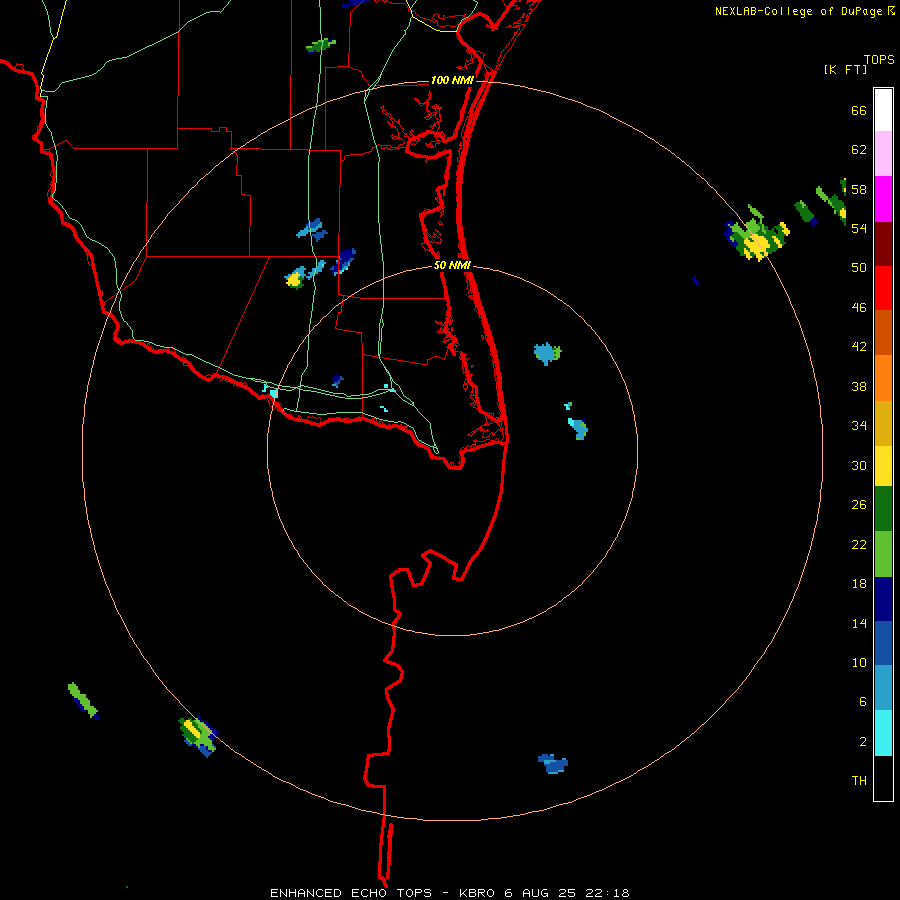Click legend value "26"
The width and height of the screenshot is (900, 900).
[x=859, y=505]
